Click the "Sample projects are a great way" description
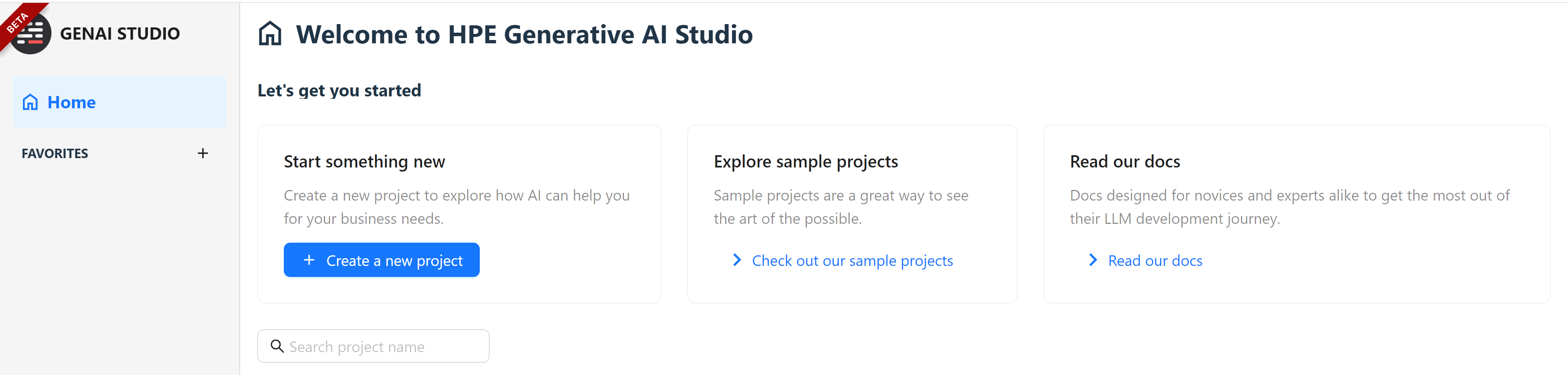Screen dimensions: 1568x375 tap(841, 207)
